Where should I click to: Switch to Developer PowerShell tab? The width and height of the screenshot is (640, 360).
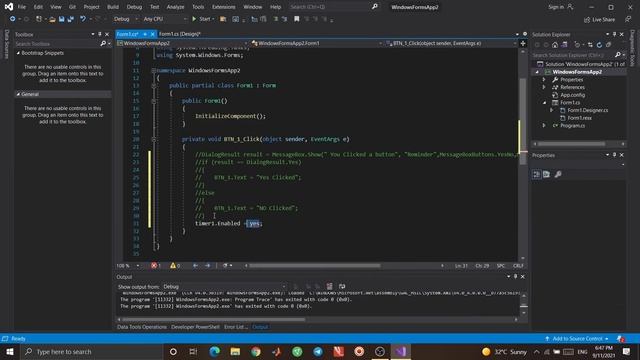(195, 327)
